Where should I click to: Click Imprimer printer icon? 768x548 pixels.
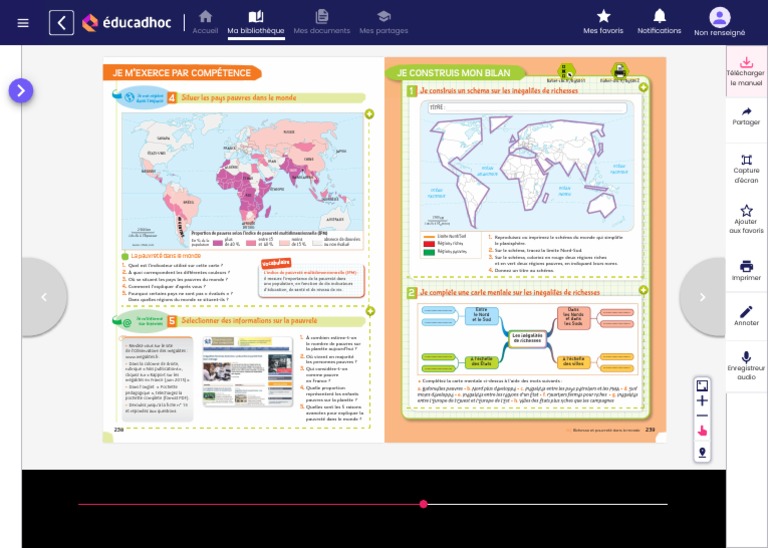746,270
